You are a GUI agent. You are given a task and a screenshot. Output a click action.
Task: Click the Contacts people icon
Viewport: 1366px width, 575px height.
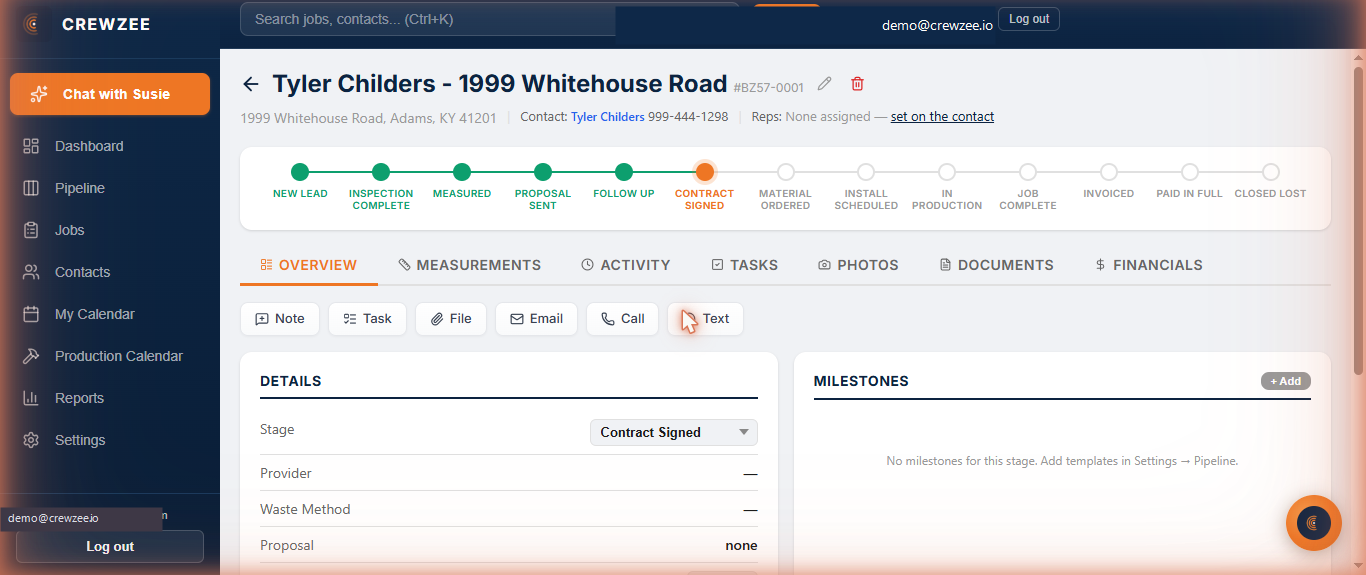pyautogui.click(x=31, y=272)
